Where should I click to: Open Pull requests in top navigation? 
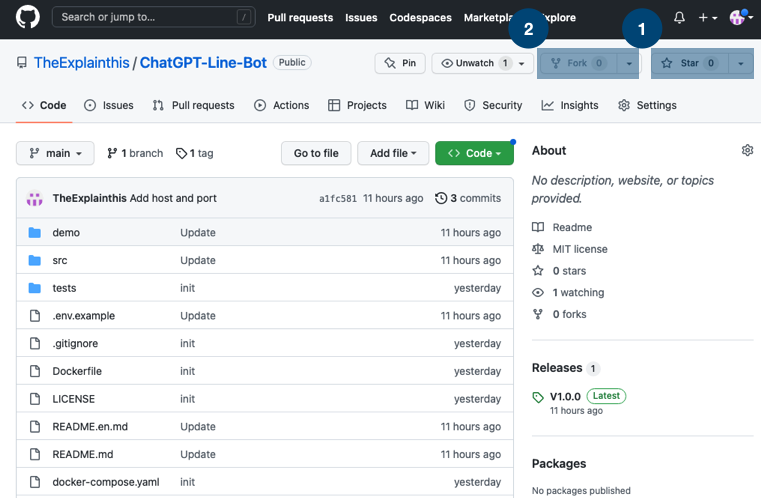(300, 18)
